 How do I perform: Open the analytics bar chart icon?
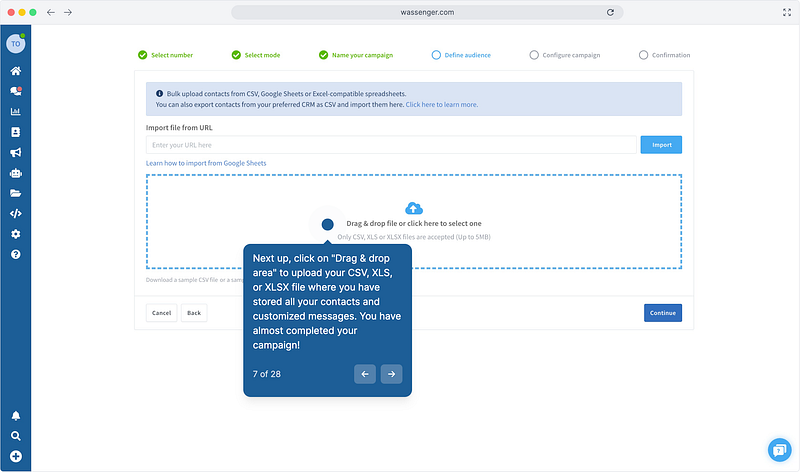(x=15, y=111)
